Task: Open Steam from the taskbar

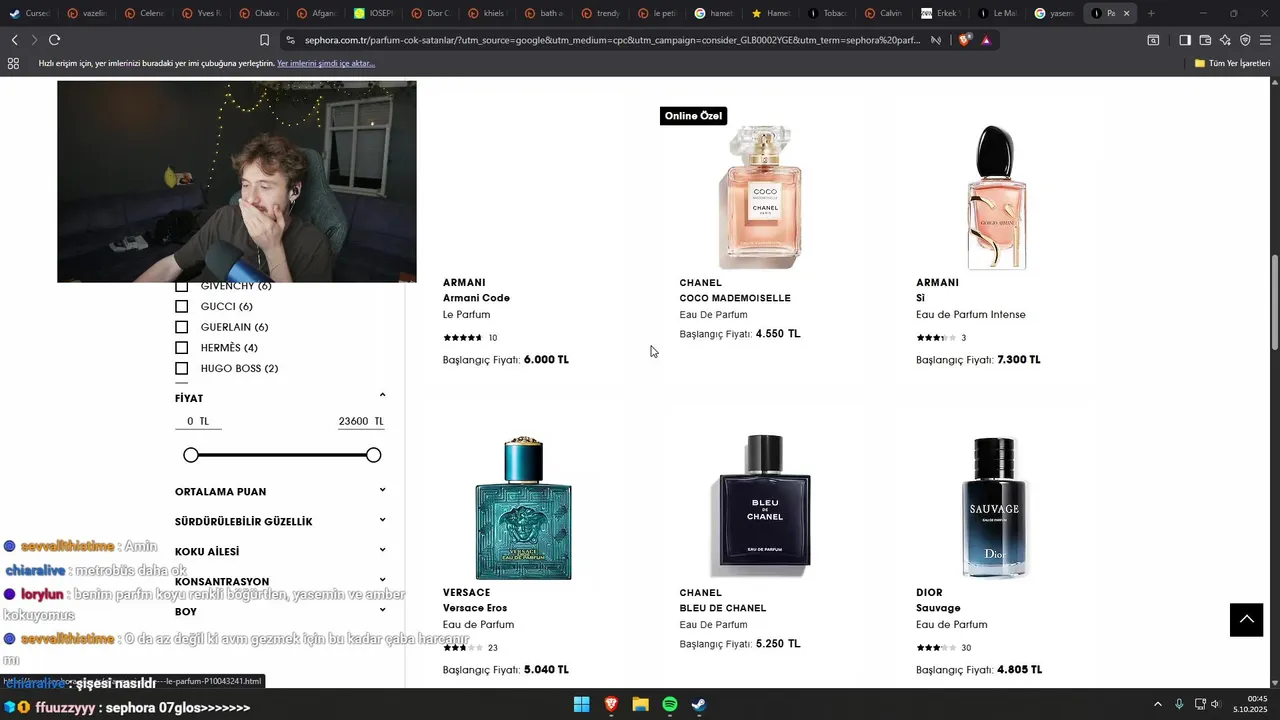Action: tap(699, 705)
